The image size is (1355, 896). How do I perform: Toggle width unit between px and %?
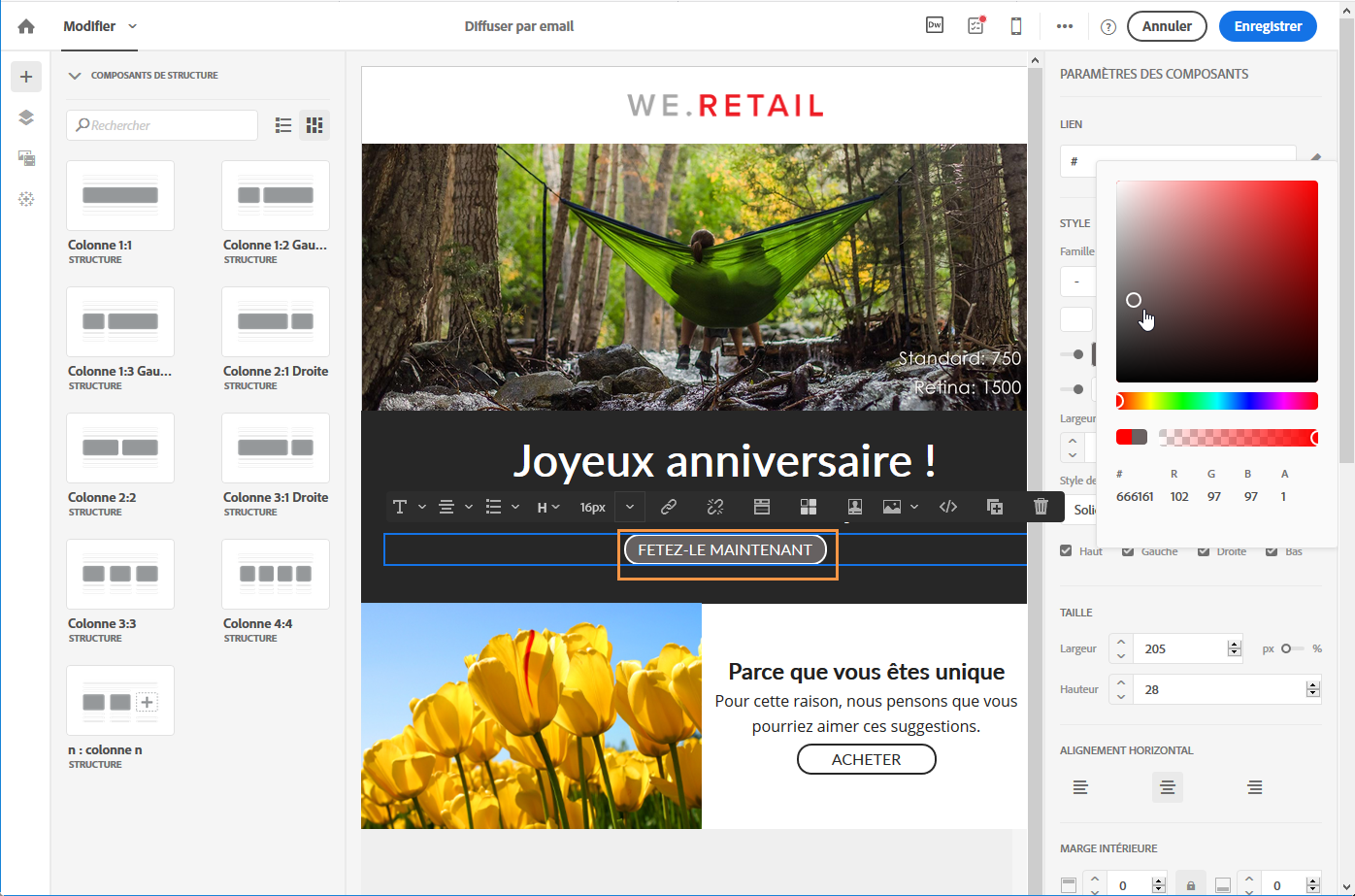[x=1292, y=648]
